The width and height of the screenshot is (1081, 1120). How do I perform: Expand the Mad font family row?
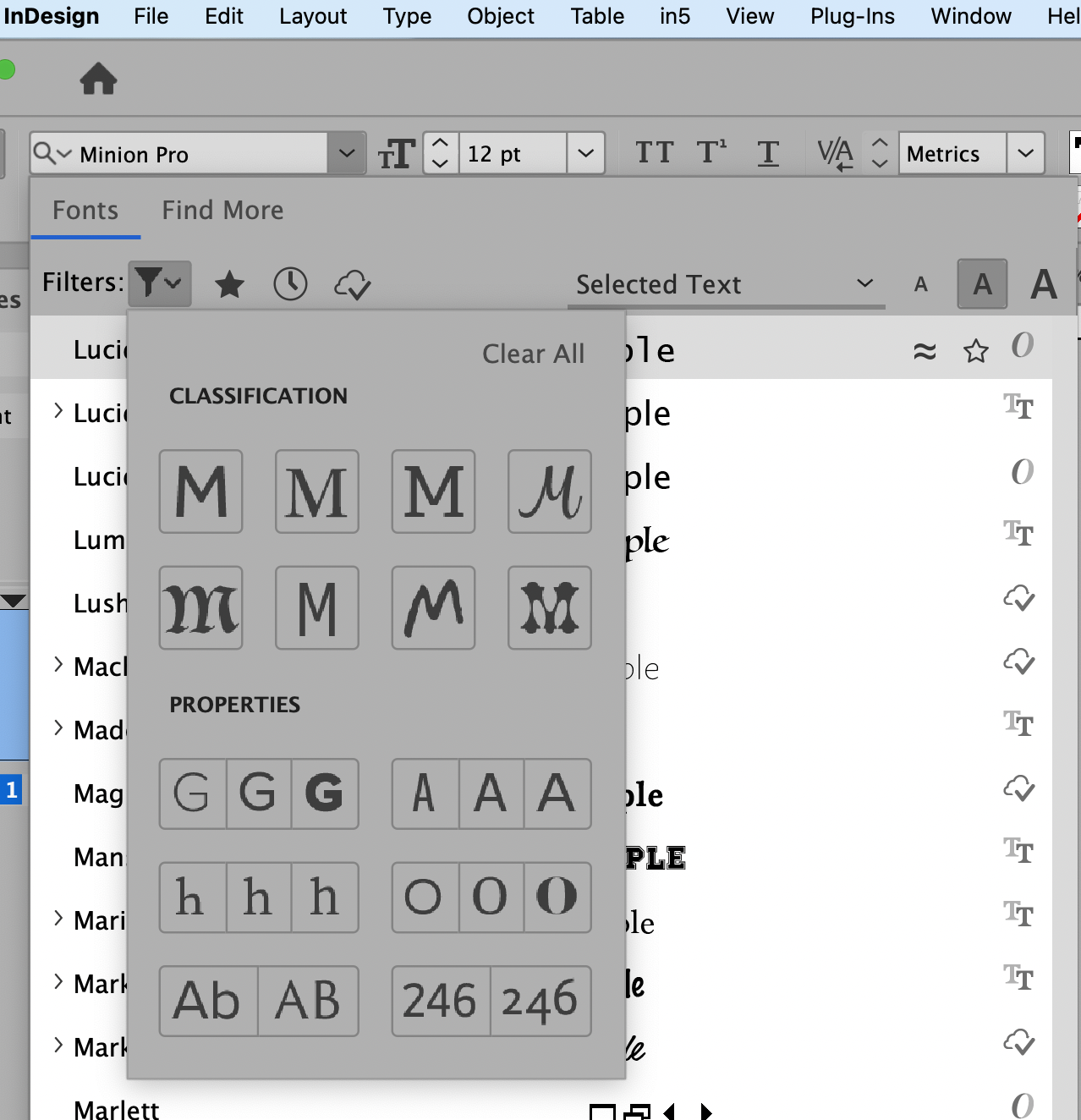pyautogui.click(x=58, y=727)
